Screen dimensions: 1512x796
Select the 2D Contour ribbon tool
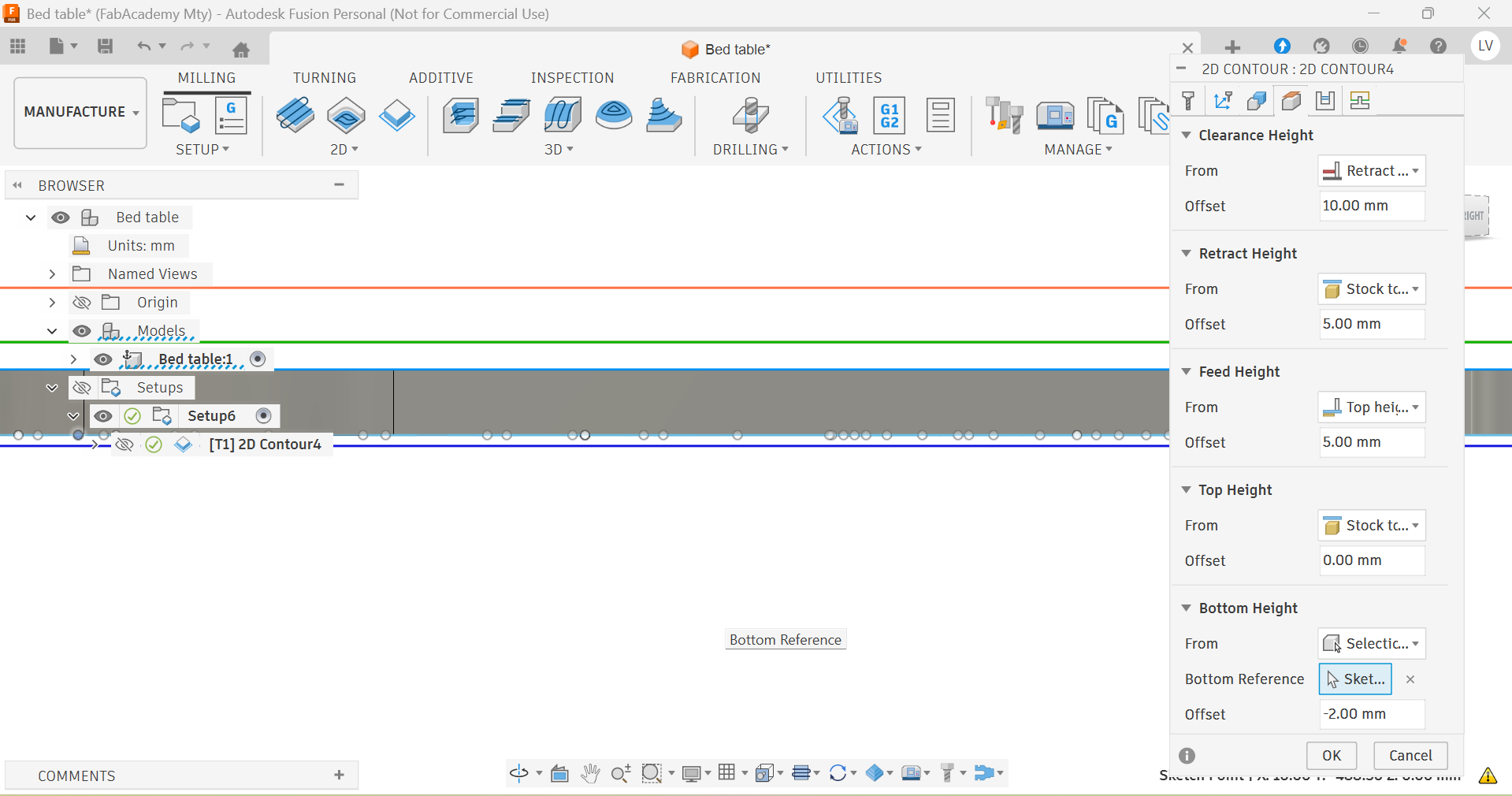click(396, 116)
